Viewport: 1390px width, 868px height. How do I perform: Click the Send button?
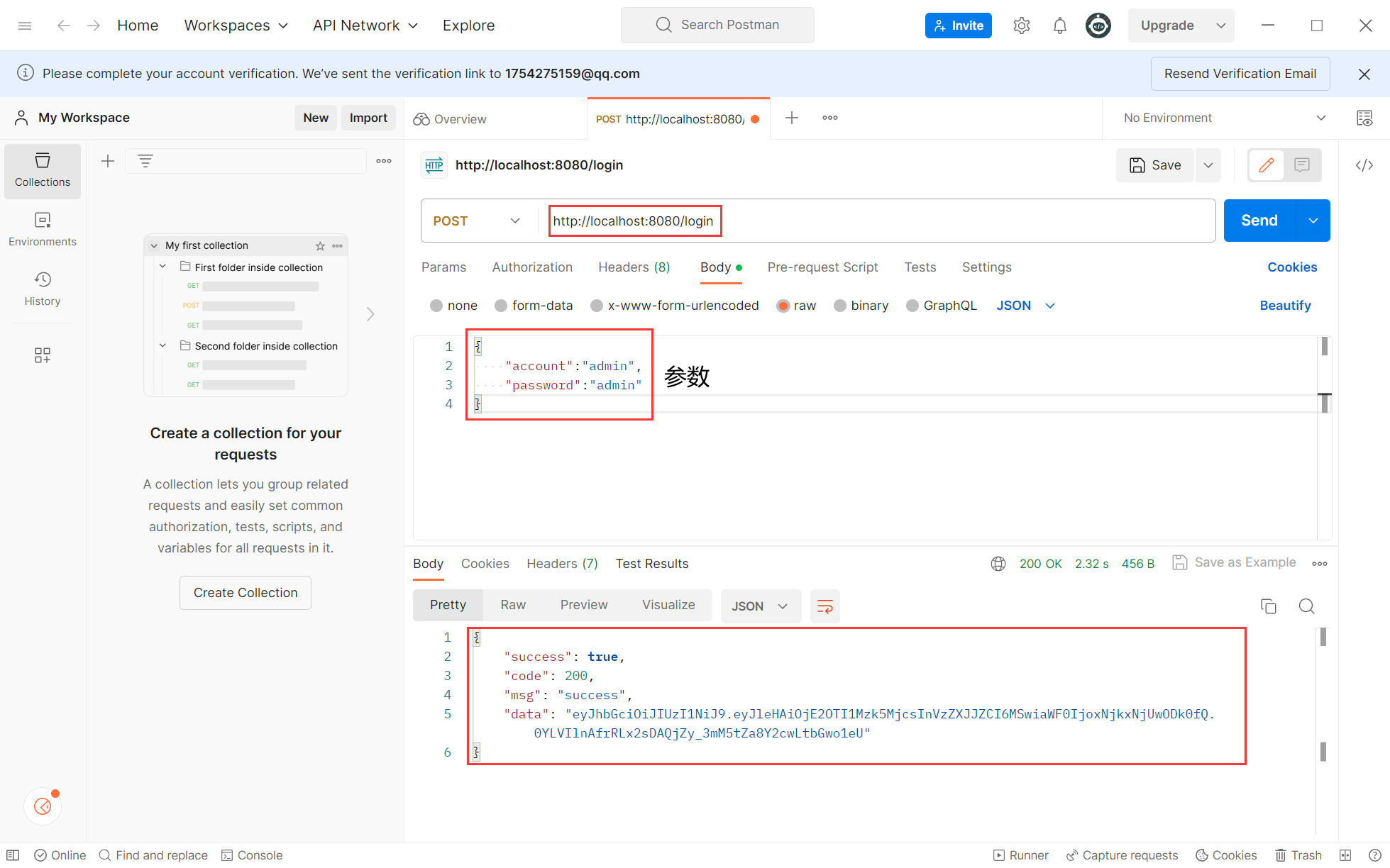point(1258,221)
